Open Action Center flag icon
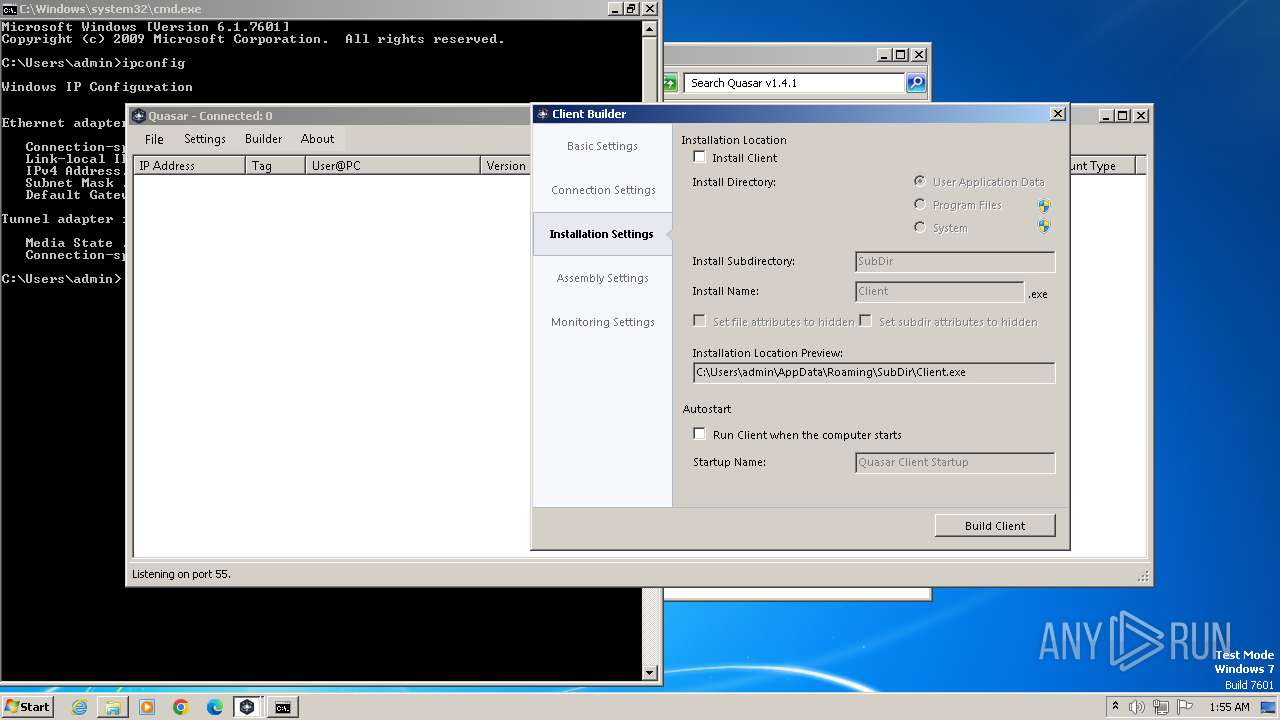The image size is (1280, 720). pyautogui.click(x=1185, y=707)
